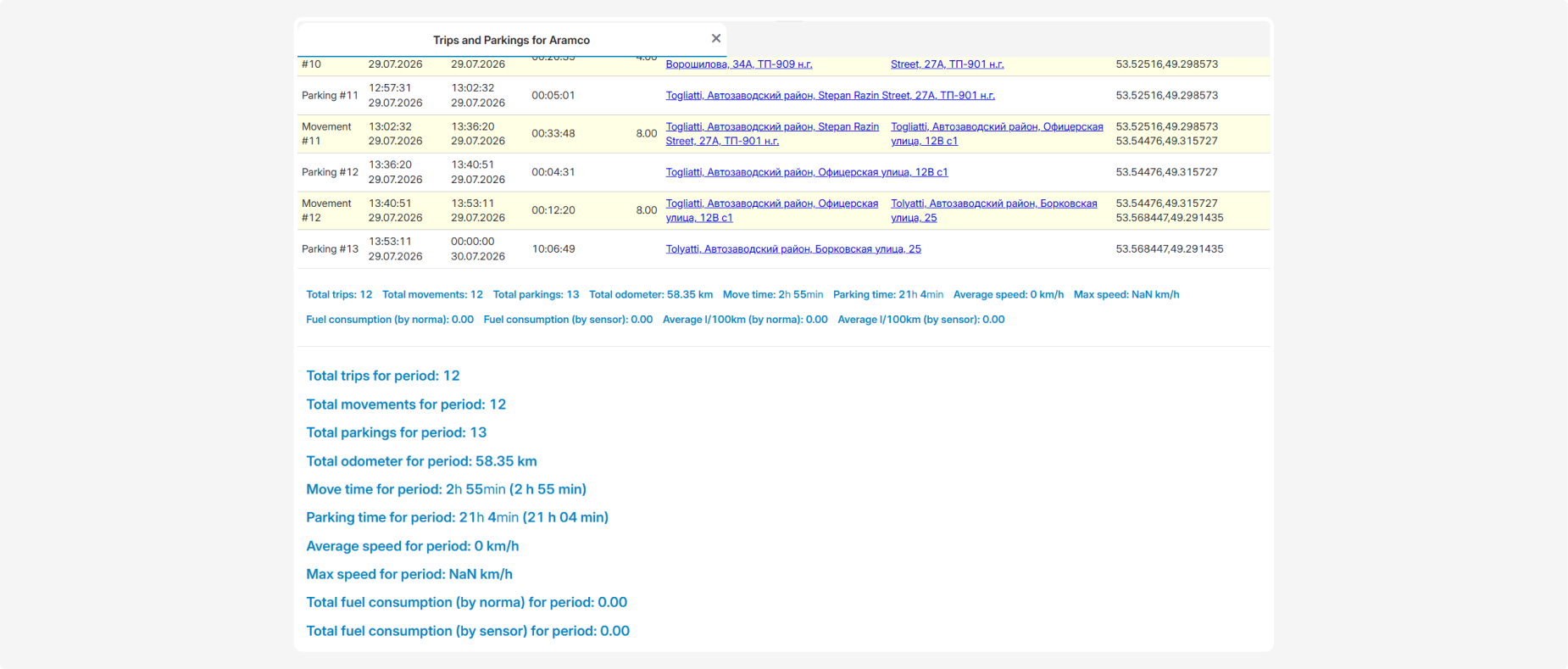Select the Movement #12 row label

point(326,210)
